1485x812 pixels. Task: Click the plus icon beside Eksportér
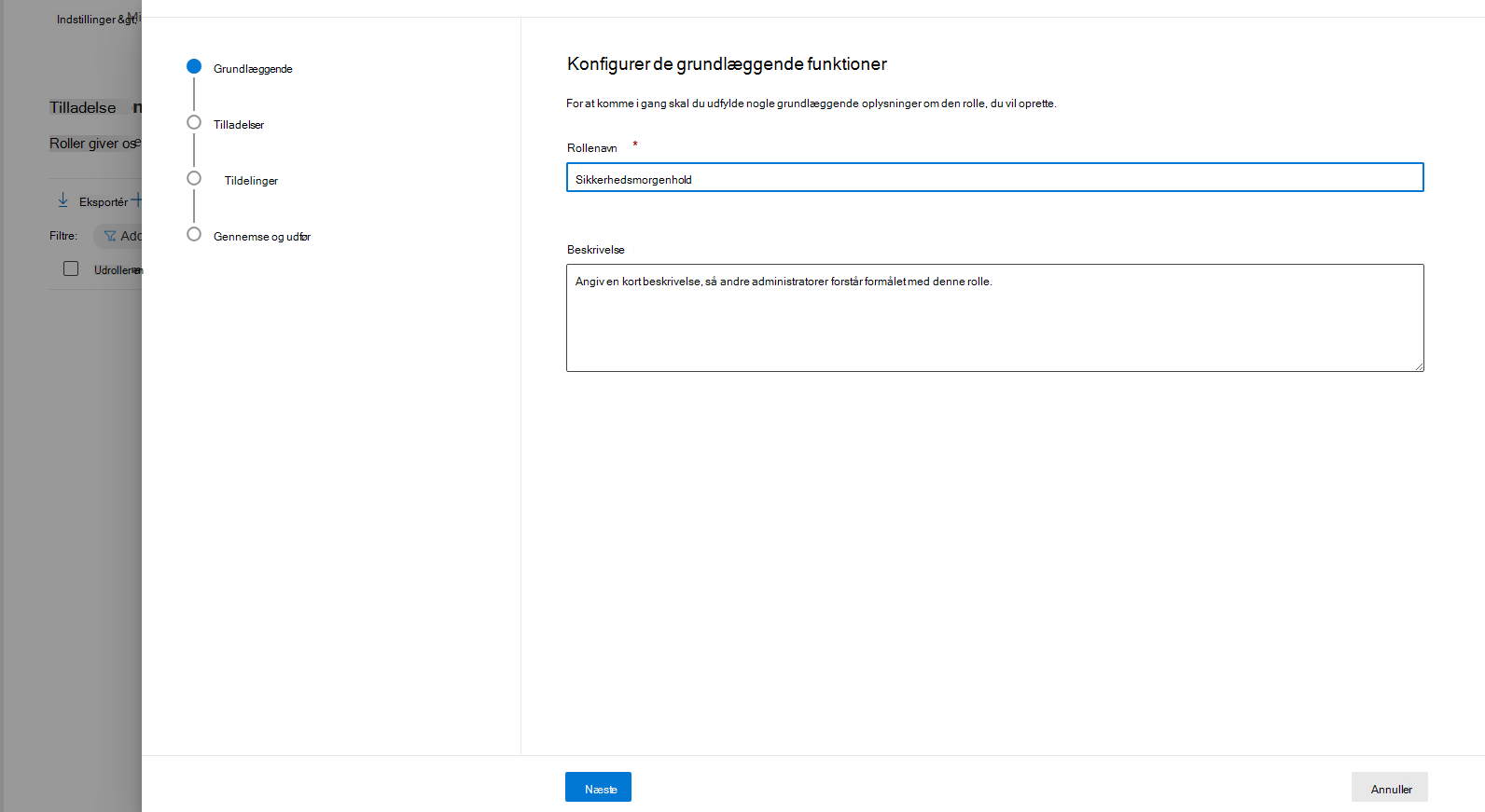click(x=136, y=200)
